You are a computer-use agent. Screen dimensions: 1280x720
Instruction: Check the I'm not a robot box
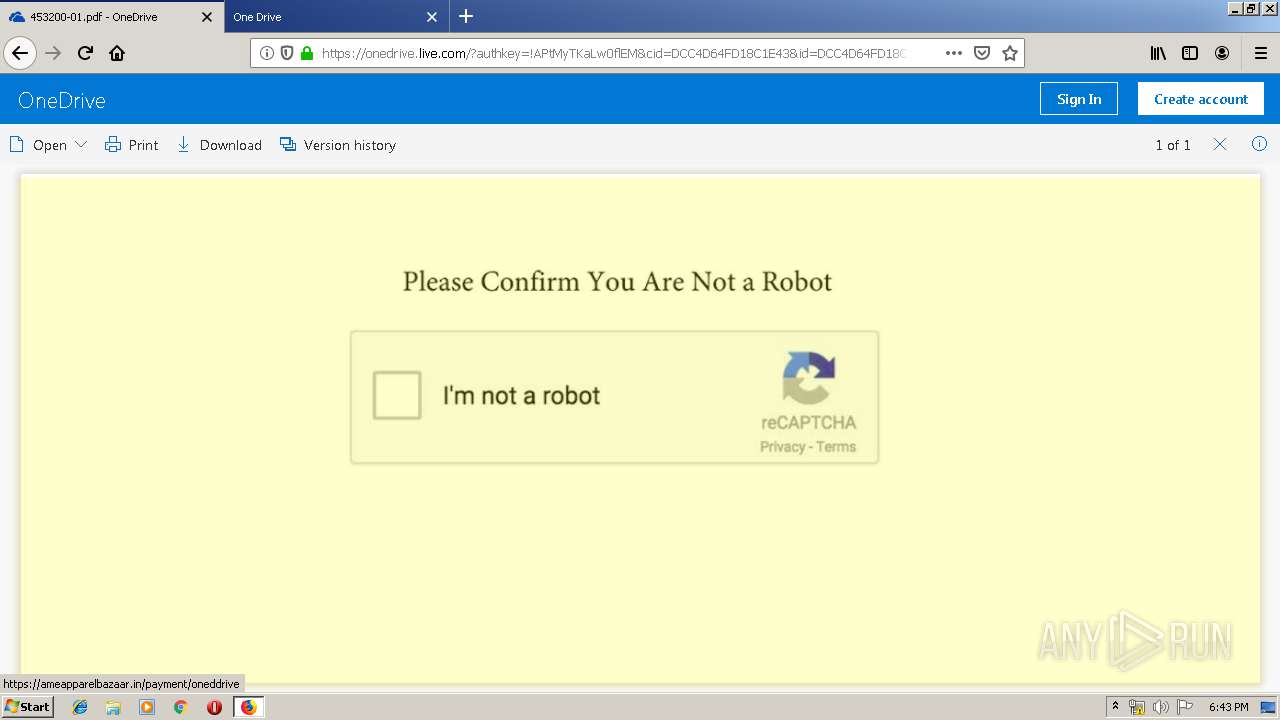click(x=397, y=395)
